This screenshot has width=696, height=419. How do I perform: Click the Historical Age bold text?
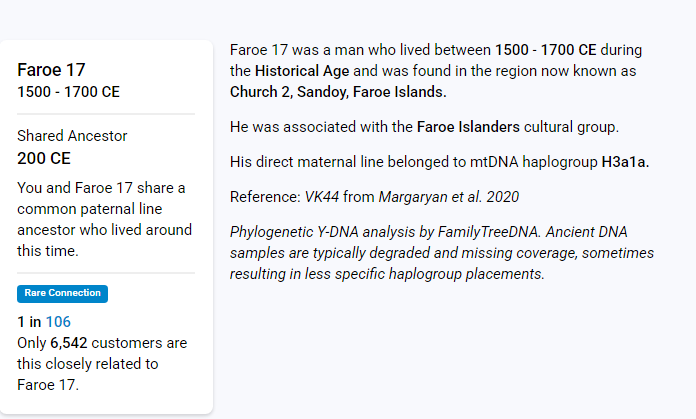tap(301, 71)
